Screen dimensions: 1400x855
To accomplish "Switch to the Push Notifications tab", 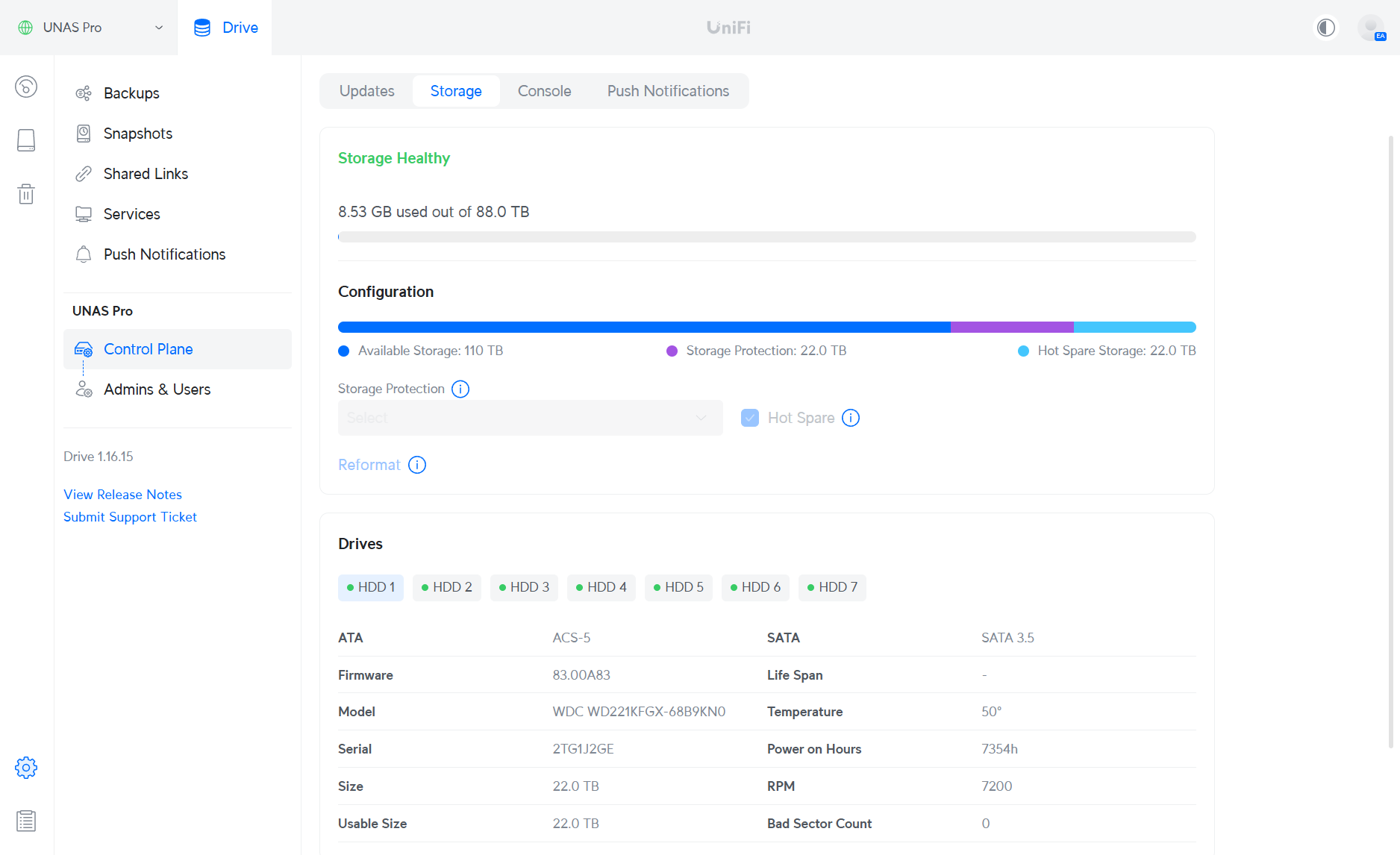I will tap(668, 91).
